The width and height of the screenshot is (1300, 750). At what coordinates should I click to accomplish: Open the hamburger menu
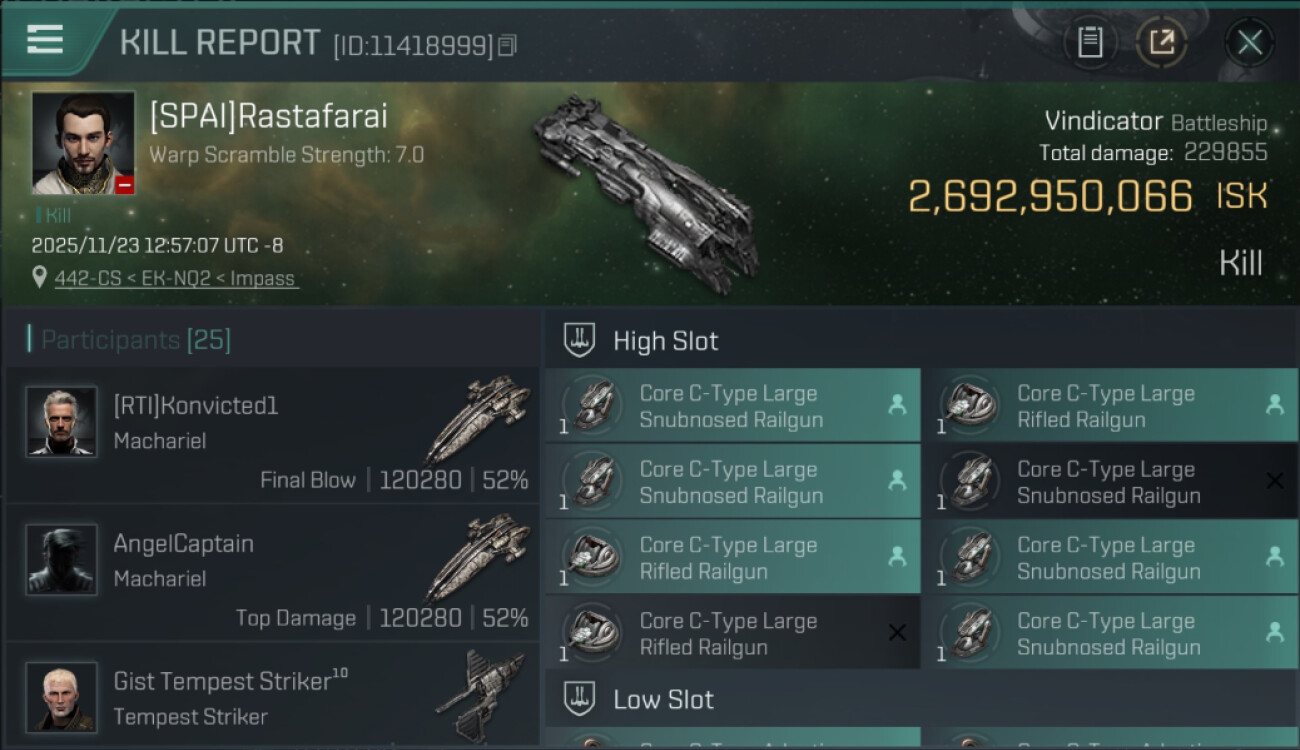tap(45, 40)
